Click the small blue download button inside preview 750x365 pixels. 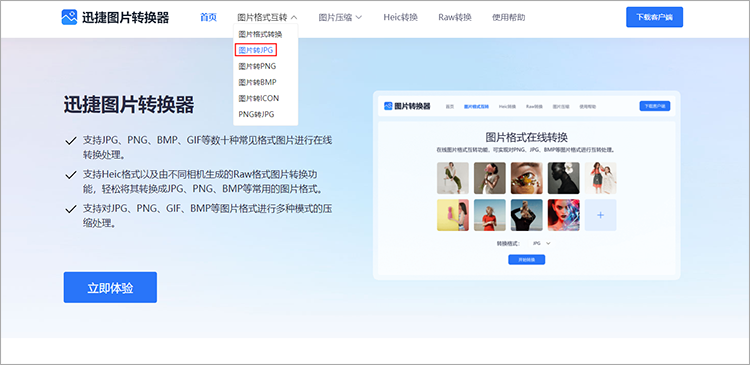(x=655, y=106)
